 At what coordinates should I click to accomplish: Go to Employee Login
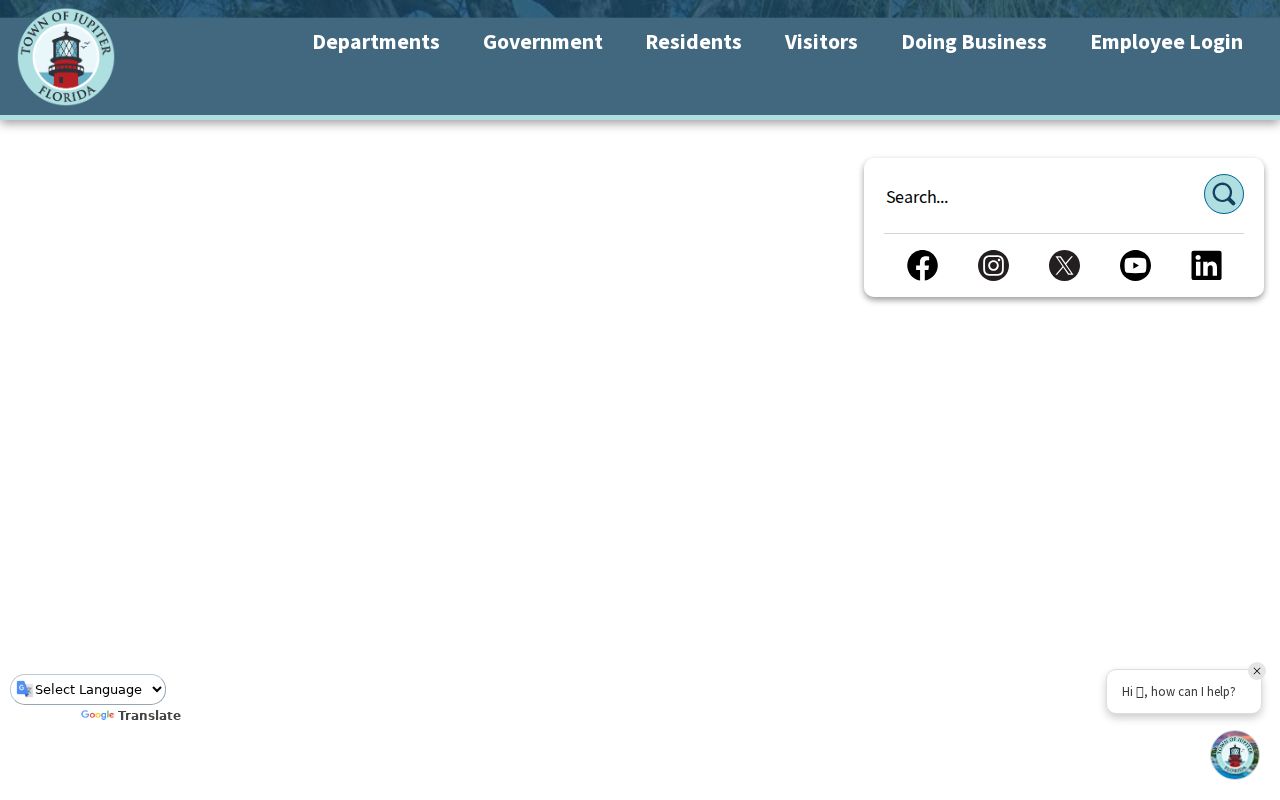[1167, 42]
